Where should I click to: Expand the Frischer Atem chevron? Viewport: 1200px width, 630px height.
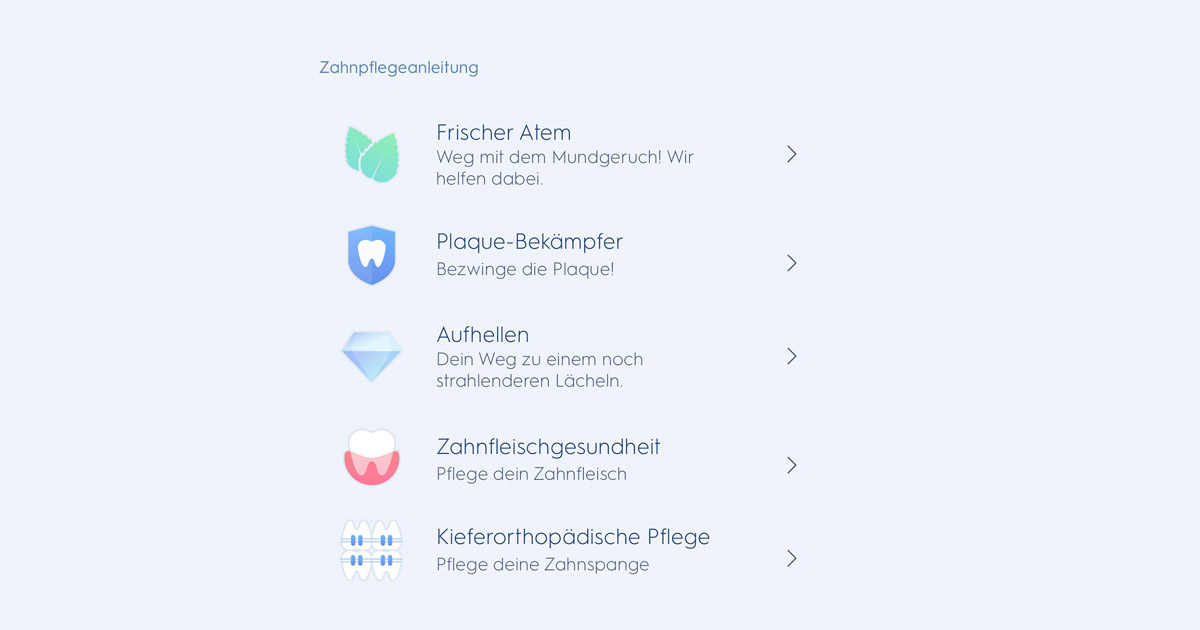pos(791,154)
